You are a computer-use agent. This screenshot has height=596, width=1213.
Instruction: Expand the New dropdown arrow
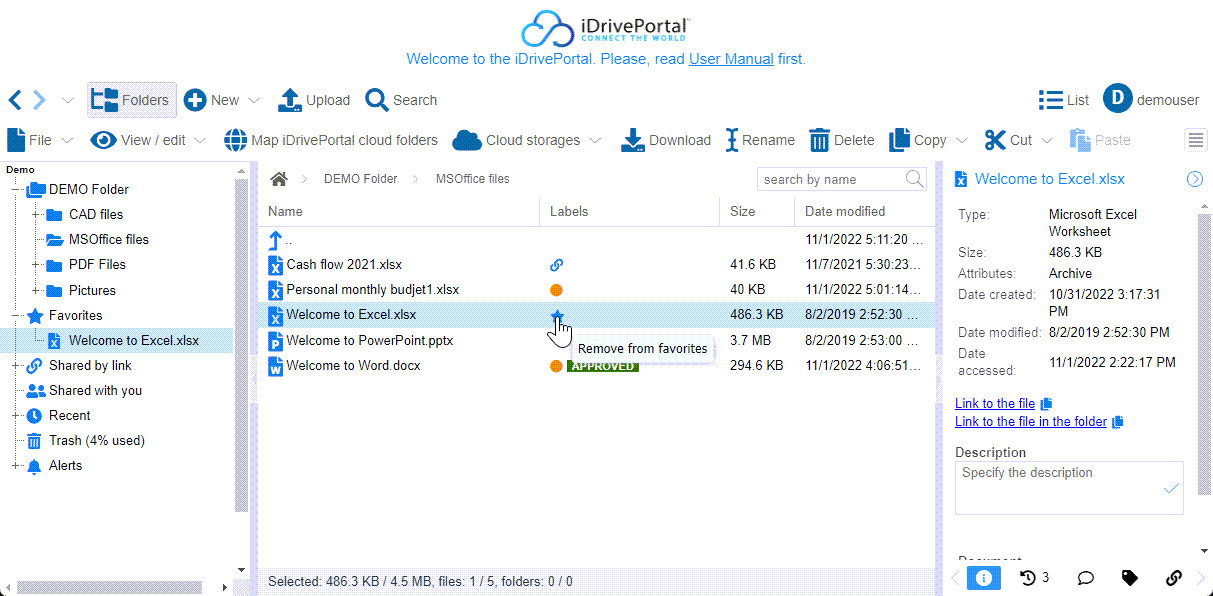[253, 100]
